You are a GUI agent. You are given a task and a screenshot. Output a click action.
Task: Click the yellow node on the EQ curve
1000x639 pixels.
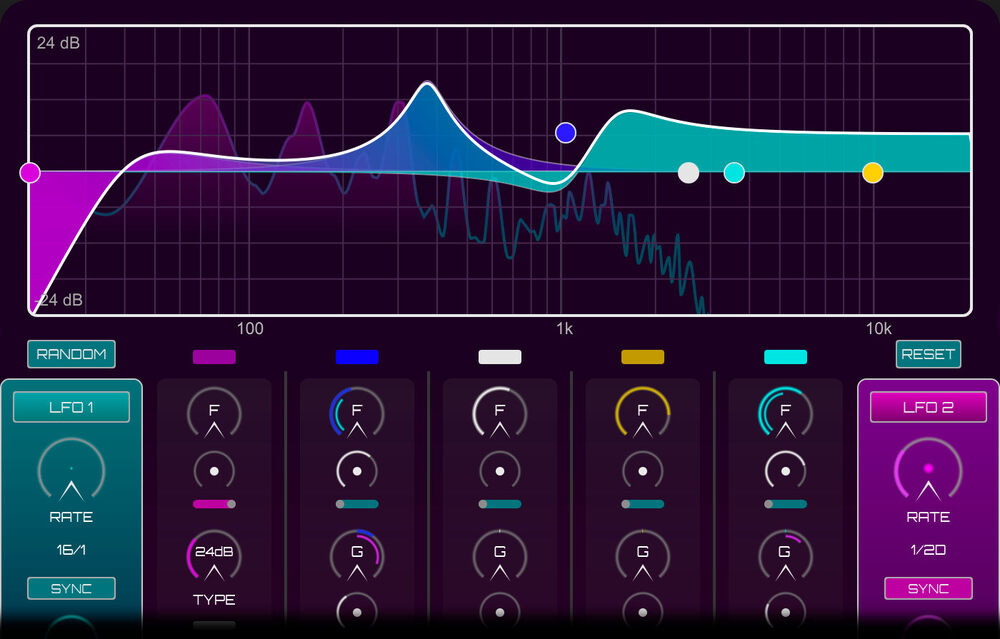coord(872,172)
